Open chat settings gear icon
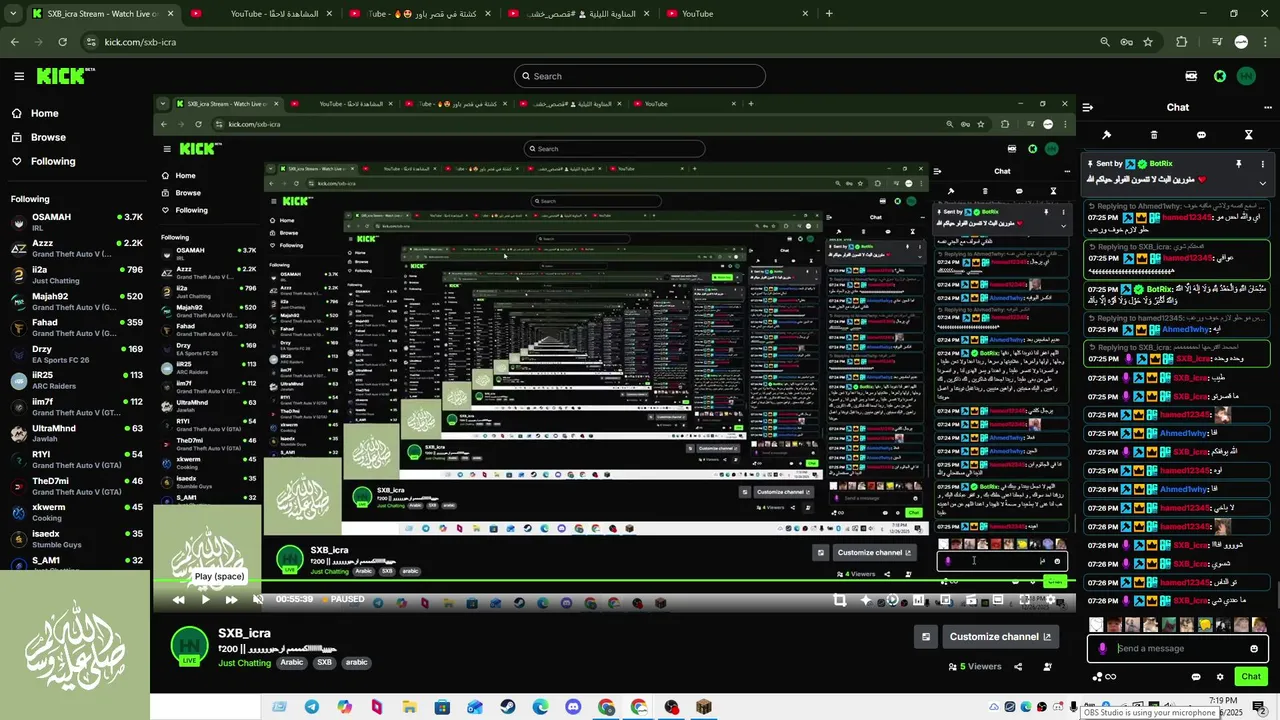Image resolution: width=1280 pixels, height=720 pixels. [1221, 677]
